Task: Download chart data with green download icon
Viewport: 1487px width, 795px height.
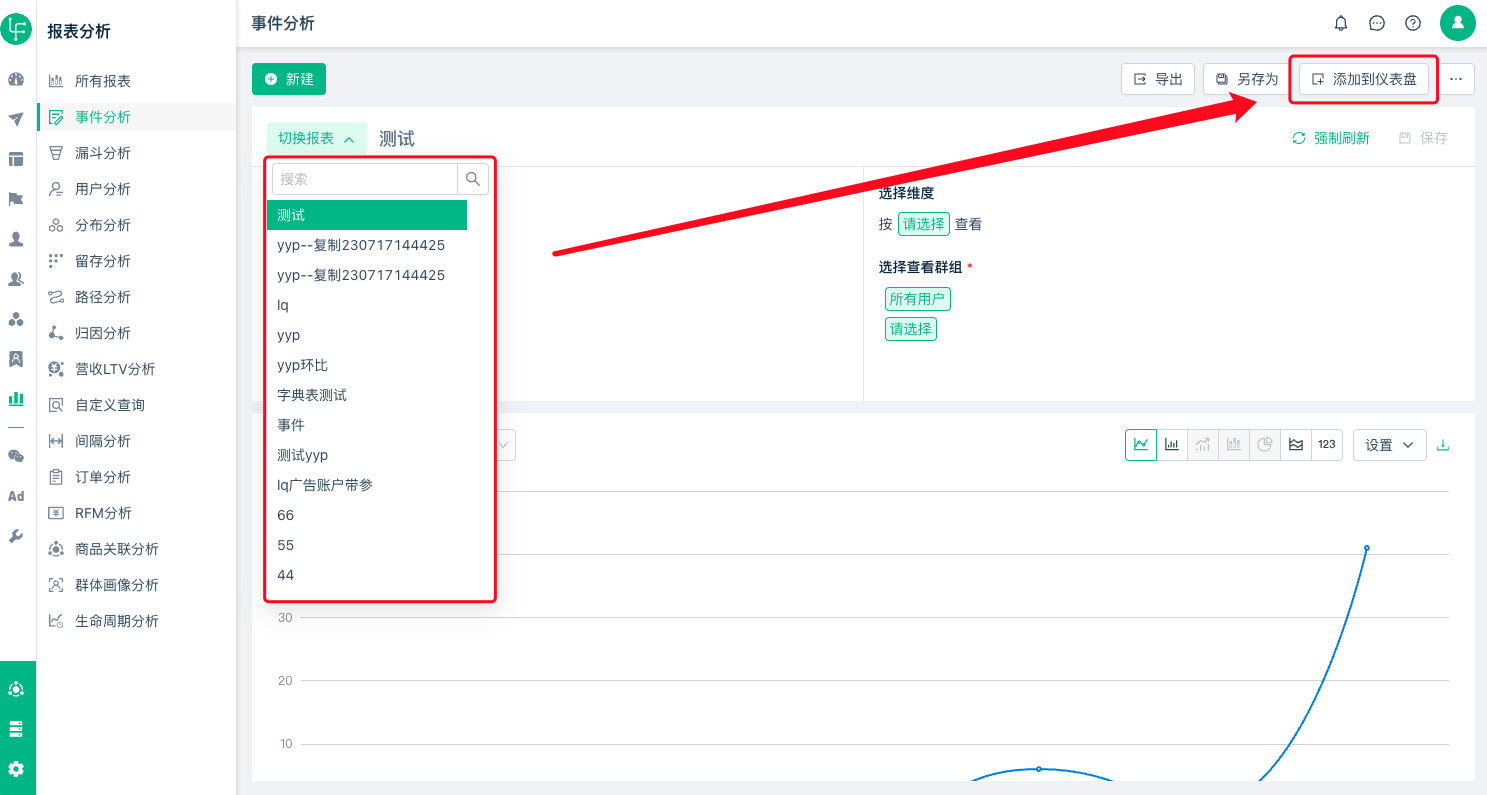Action: tap(1443, 445)
